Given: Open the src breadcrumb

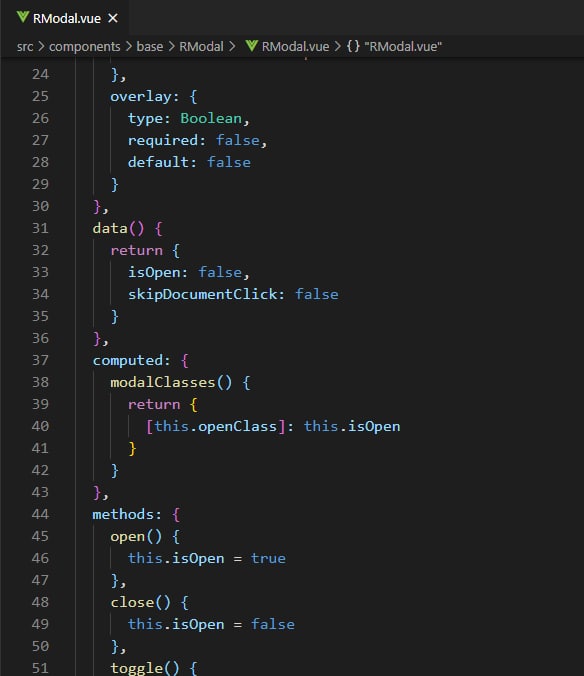Looking at the screenshot, I should (x=25, y=47).
